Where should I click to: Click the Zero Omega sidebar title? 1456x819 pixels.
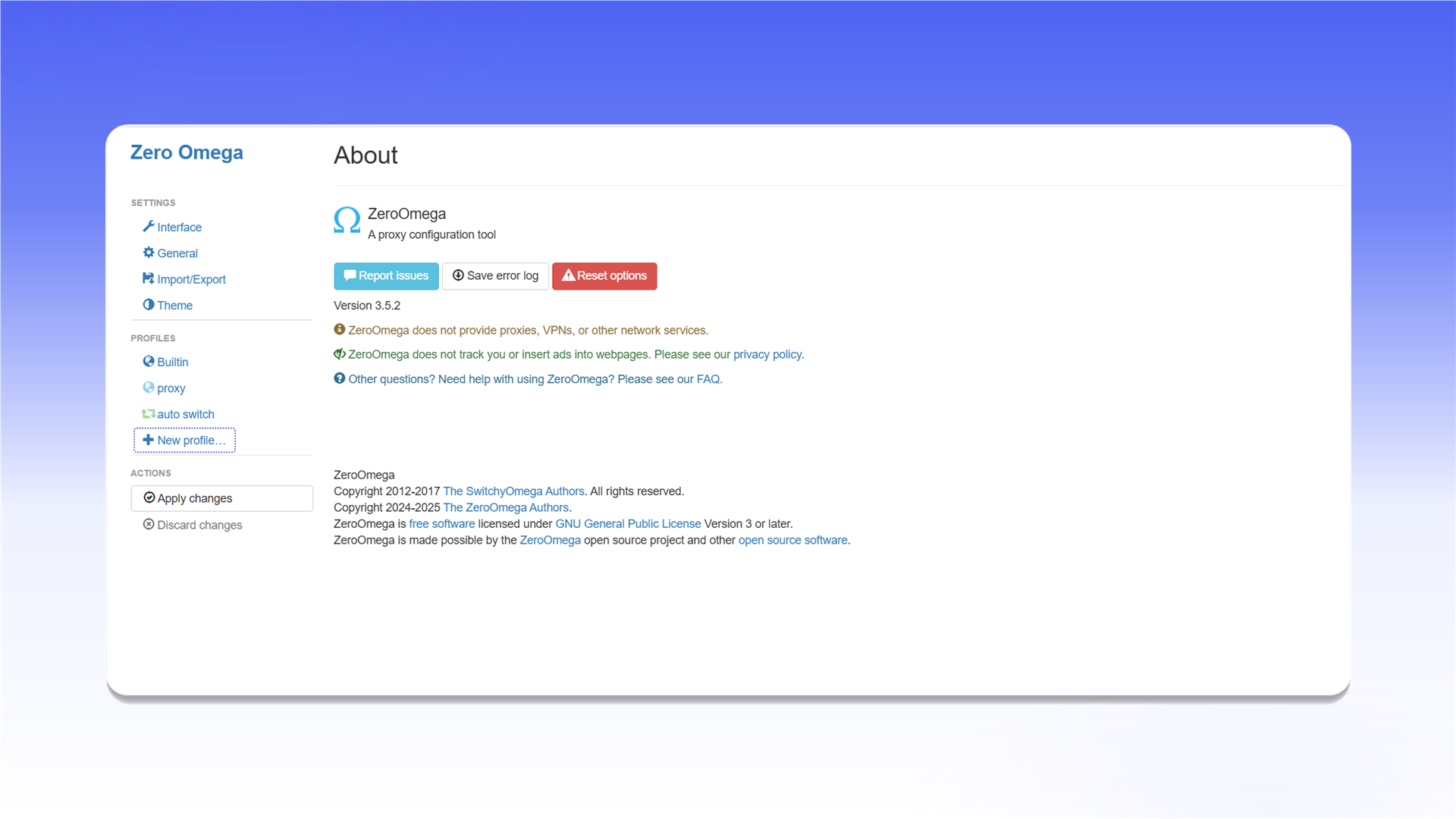(x=187, y=152)
